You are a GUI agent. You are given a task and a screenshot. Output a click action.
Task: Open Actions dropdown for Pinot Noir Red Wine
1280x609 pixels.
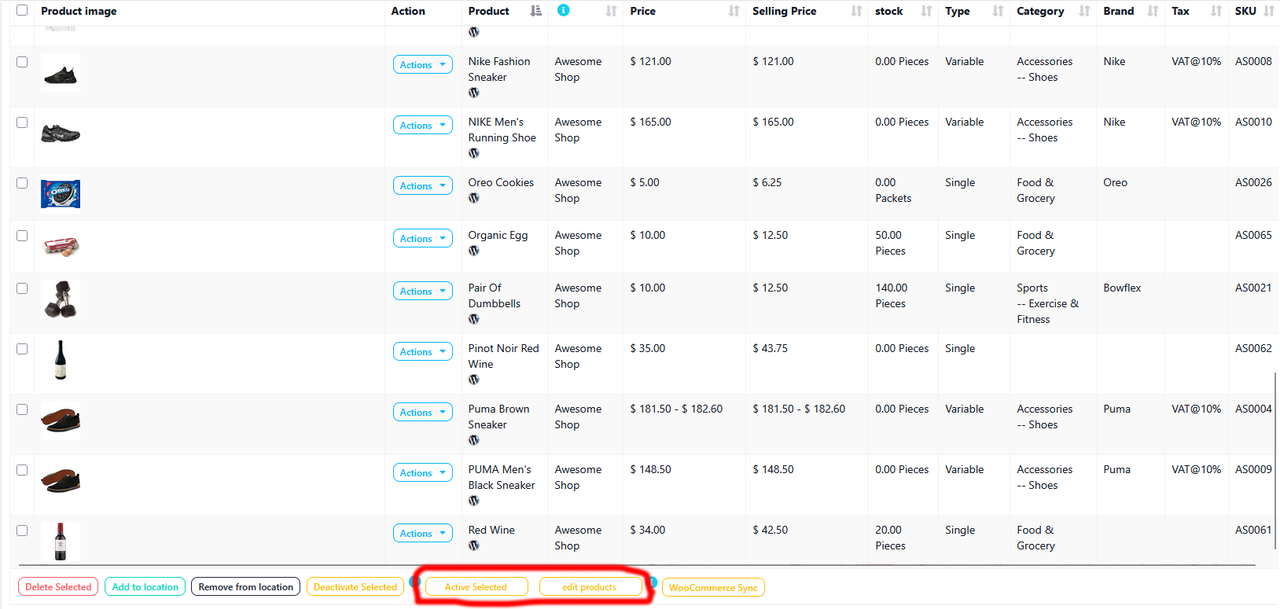(x=422, y=352)
